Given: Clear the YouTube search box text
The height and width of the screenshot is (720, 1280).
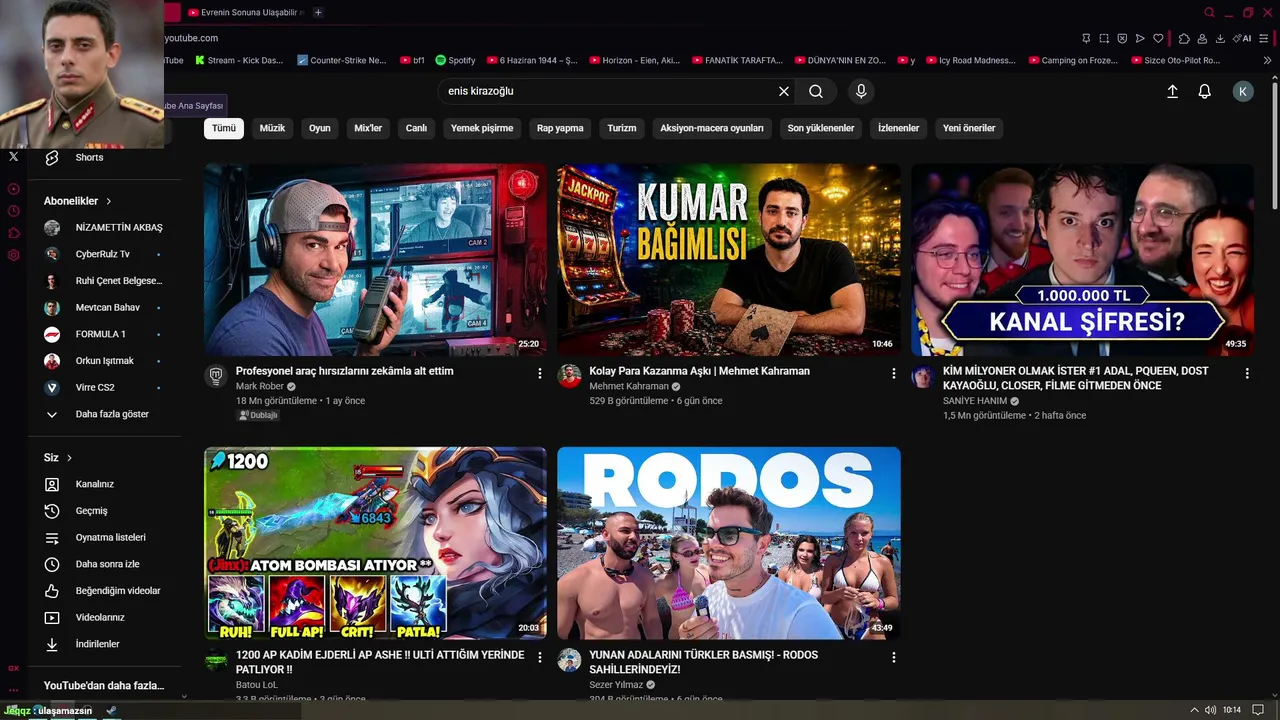Looking at the screenshot, I should (784, 91).
